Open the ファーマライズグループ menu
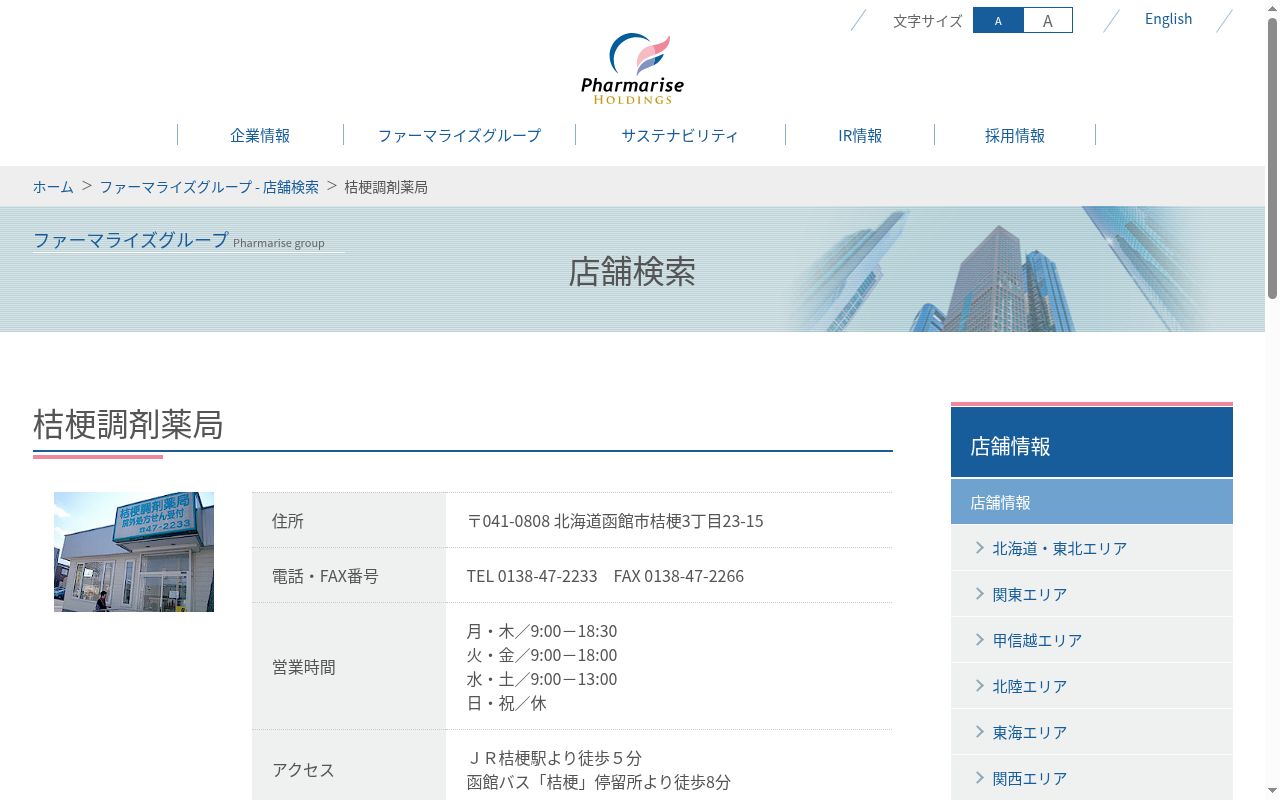Viewport: 1280px width, 800px height. [x=459, y=135]
